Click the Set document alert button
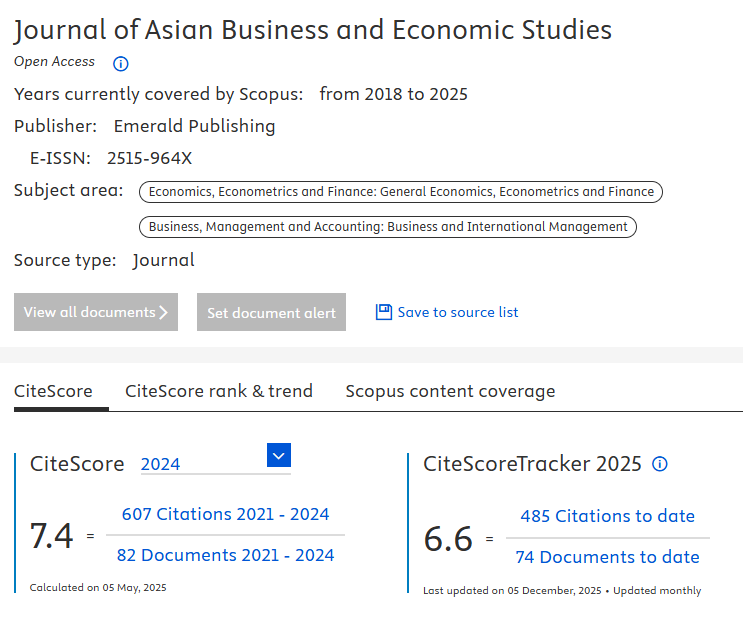This screenshot has height=622, width=743. (271, 312)
